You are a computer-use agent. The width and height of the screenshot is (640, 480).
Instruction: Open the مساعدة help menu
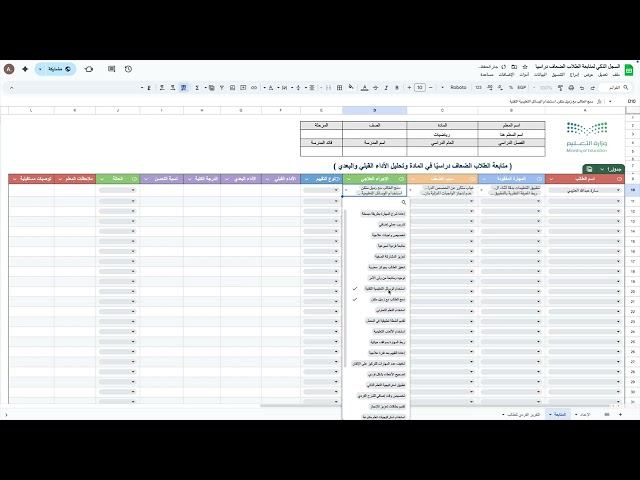(x=487, y=75)
